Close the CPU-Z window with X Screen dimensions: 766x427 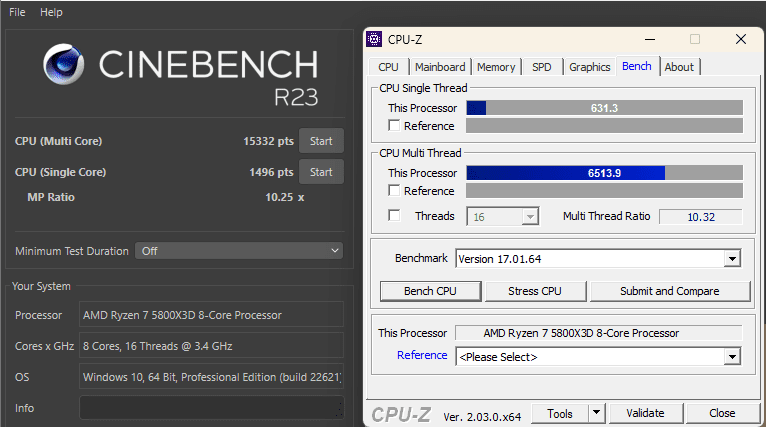coord(741,39)
